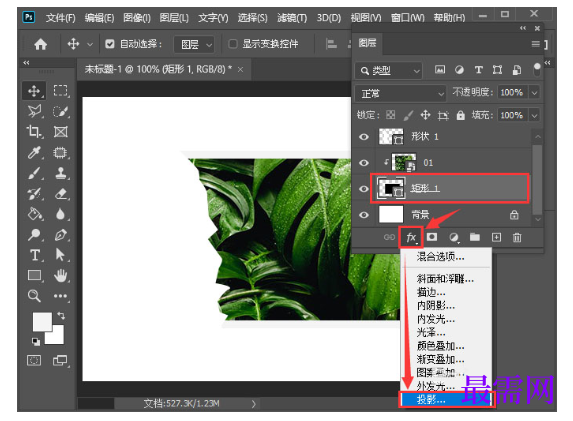The height and width of the screenshot is (421, 573).
Task: Select the Hand tool
Action: [x=60, y=275]
